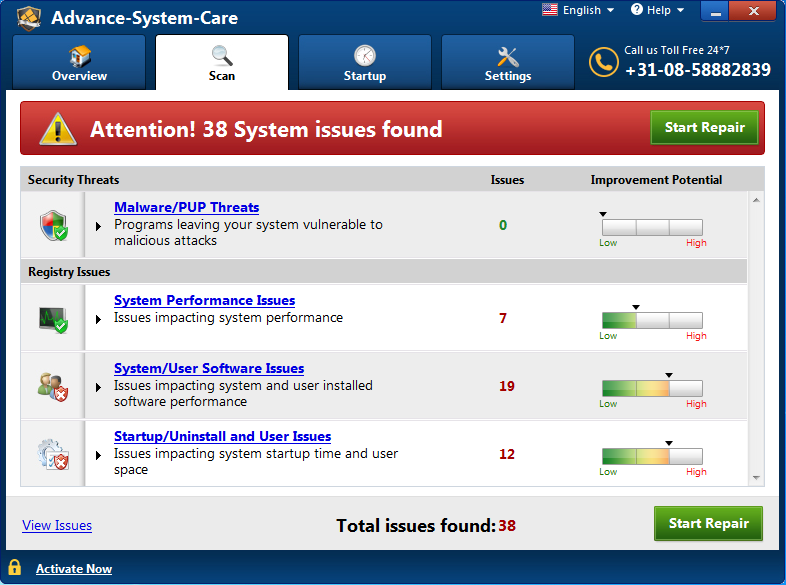Screen dimensions: 786x585
Task: Click the orange telephone icon
Action: tap(604, 62)
